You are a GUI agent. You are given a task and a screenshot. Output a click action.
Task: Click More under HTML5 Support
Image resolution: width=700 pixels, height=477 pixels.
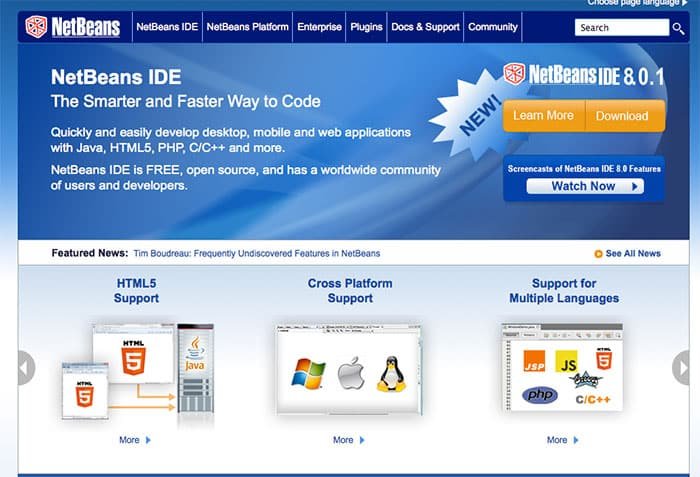[x=129, y=440]
